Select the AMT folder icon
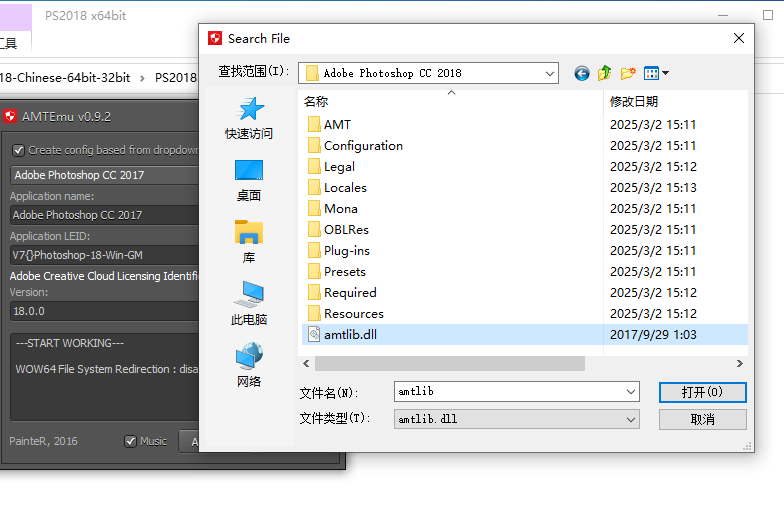 coord(314,124)
